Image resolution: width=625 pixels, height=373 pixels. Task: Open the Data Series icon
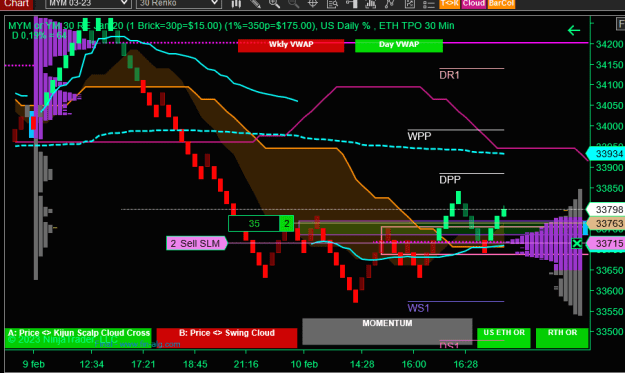pyautogui.click(x=371, y=4)
